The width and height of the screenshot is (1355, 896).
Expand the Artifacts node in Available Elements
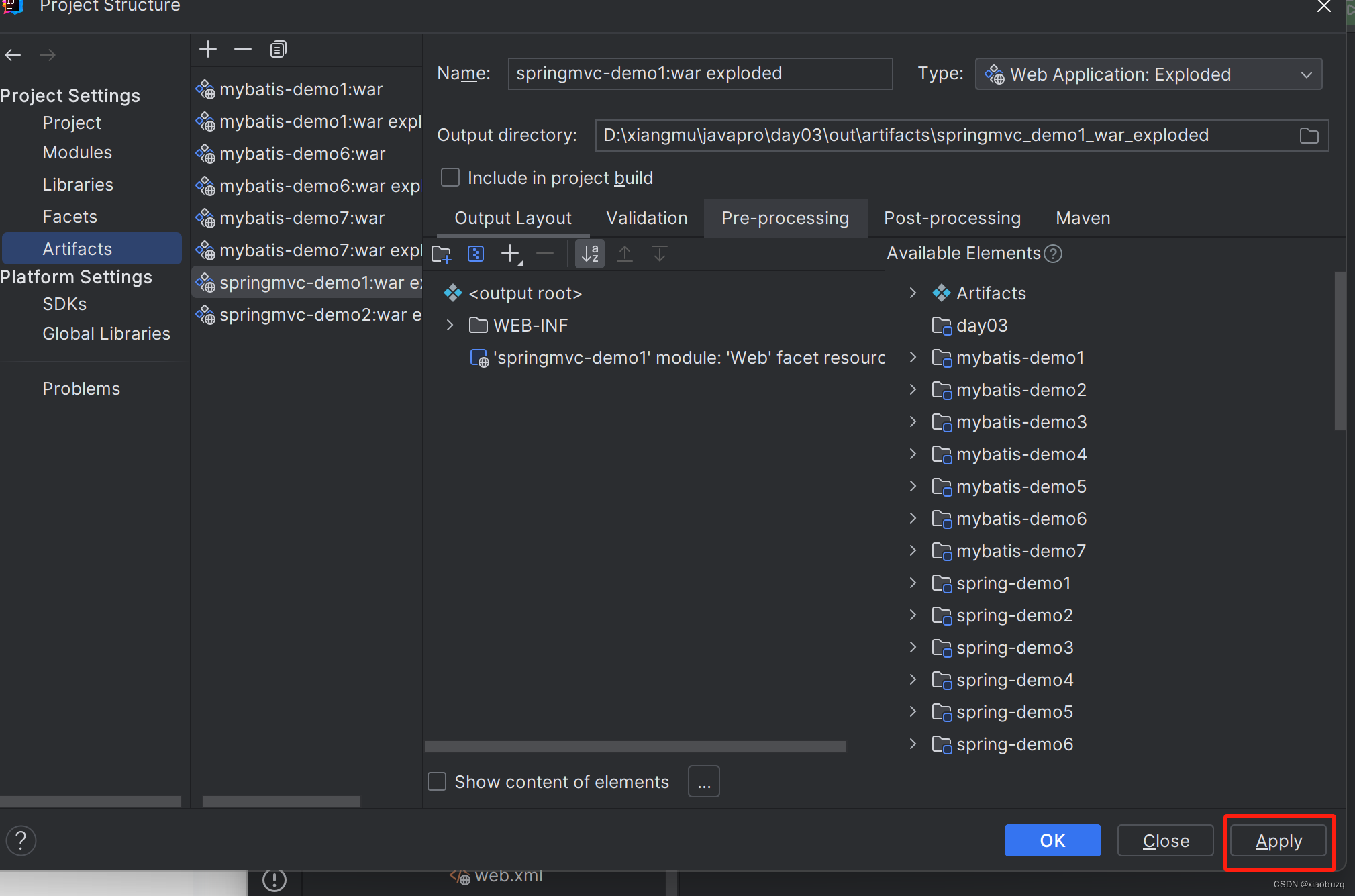point(913,293)
